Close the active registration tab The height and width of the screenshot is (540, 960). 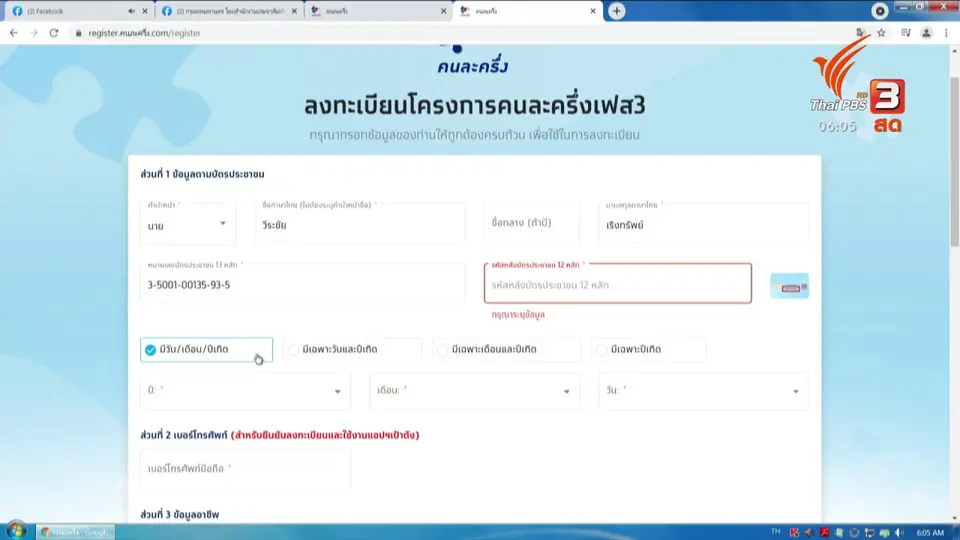click(593, 11)
